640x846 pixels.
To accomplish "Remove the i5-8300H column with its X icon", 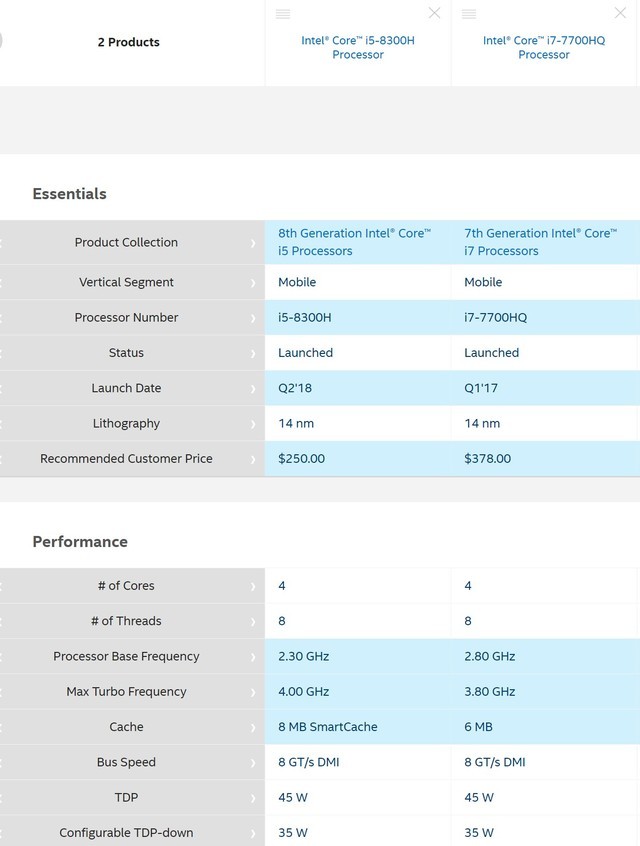I will pos(434,13).
